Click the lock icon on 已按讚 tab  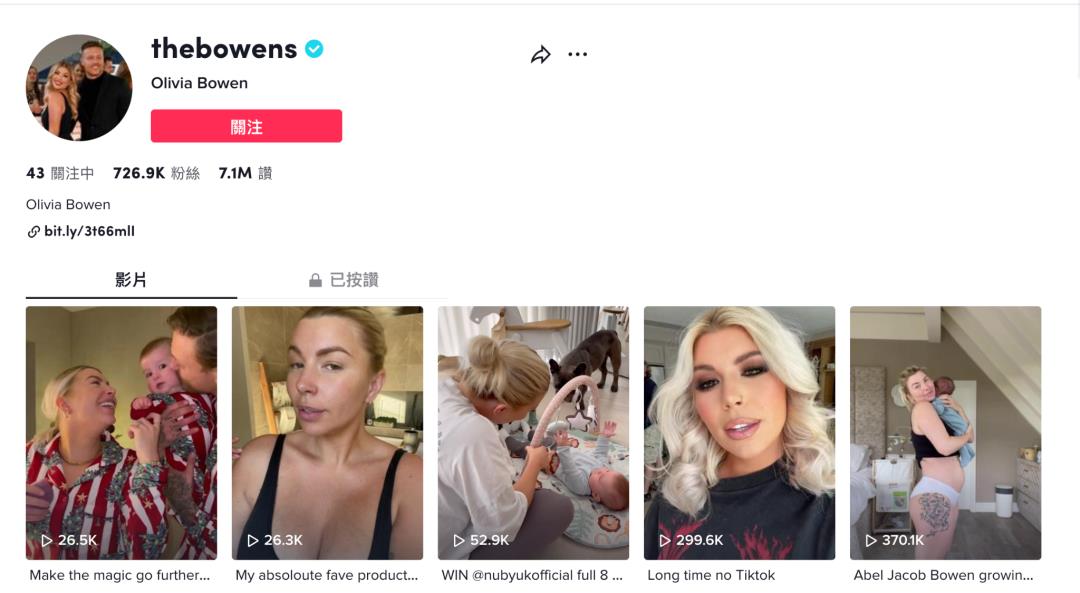click(x=315, y=280)
